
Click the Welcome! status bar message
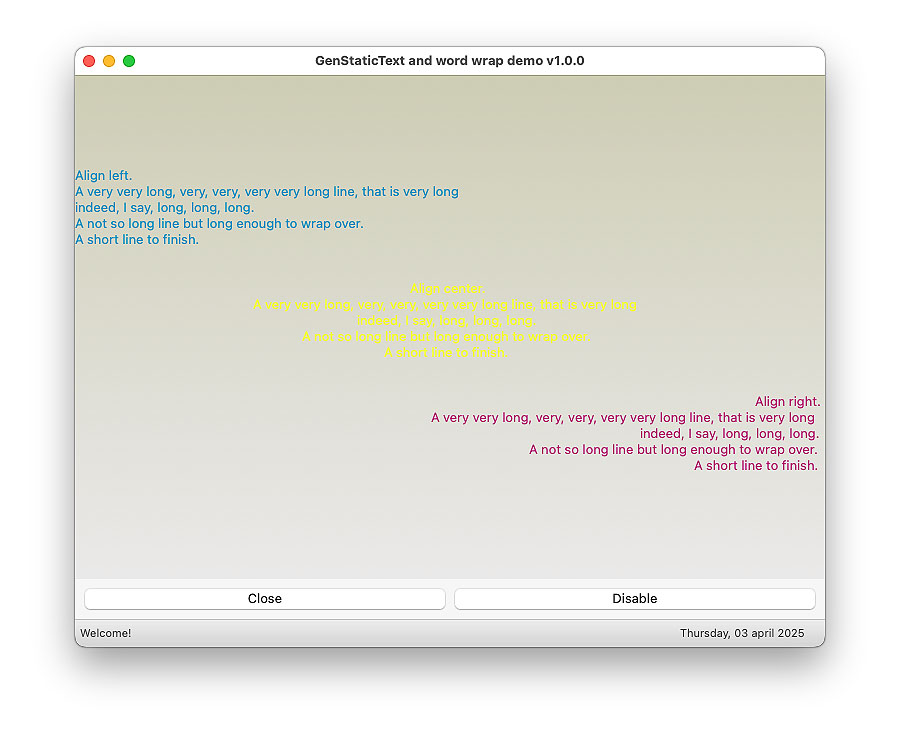click(106, 633)
